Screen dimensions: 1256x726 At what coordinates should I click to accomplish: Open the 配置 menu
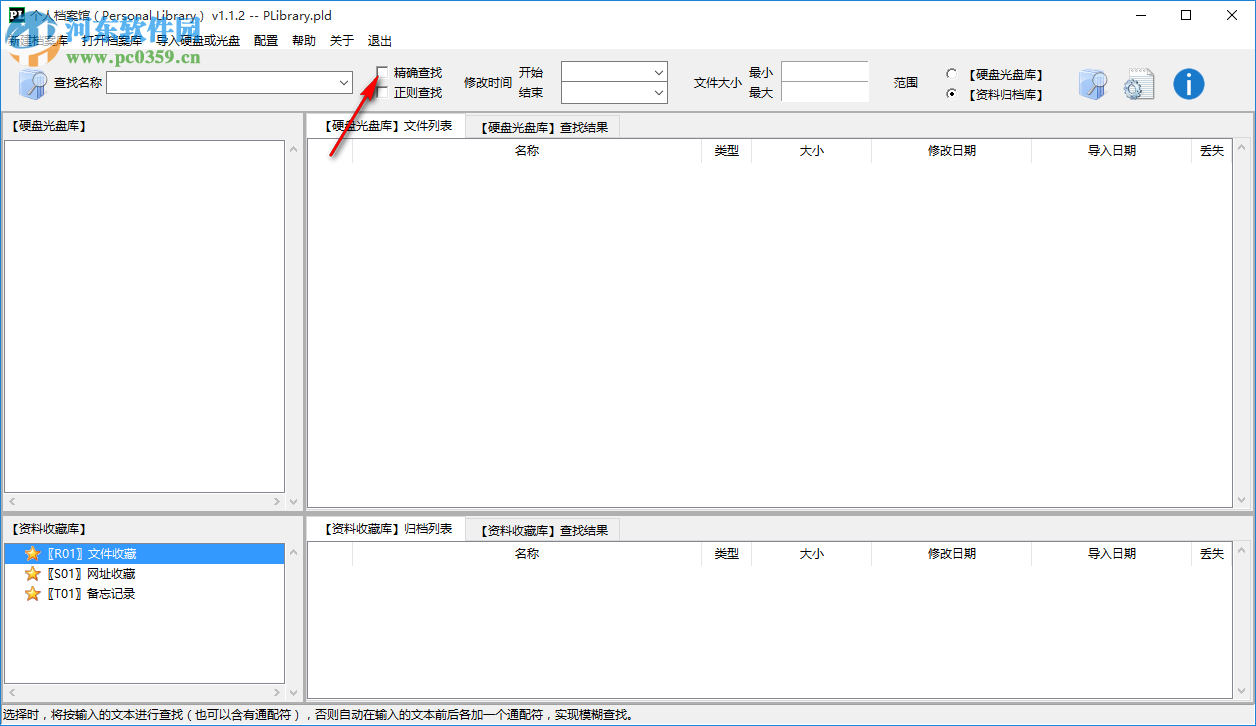265,40
